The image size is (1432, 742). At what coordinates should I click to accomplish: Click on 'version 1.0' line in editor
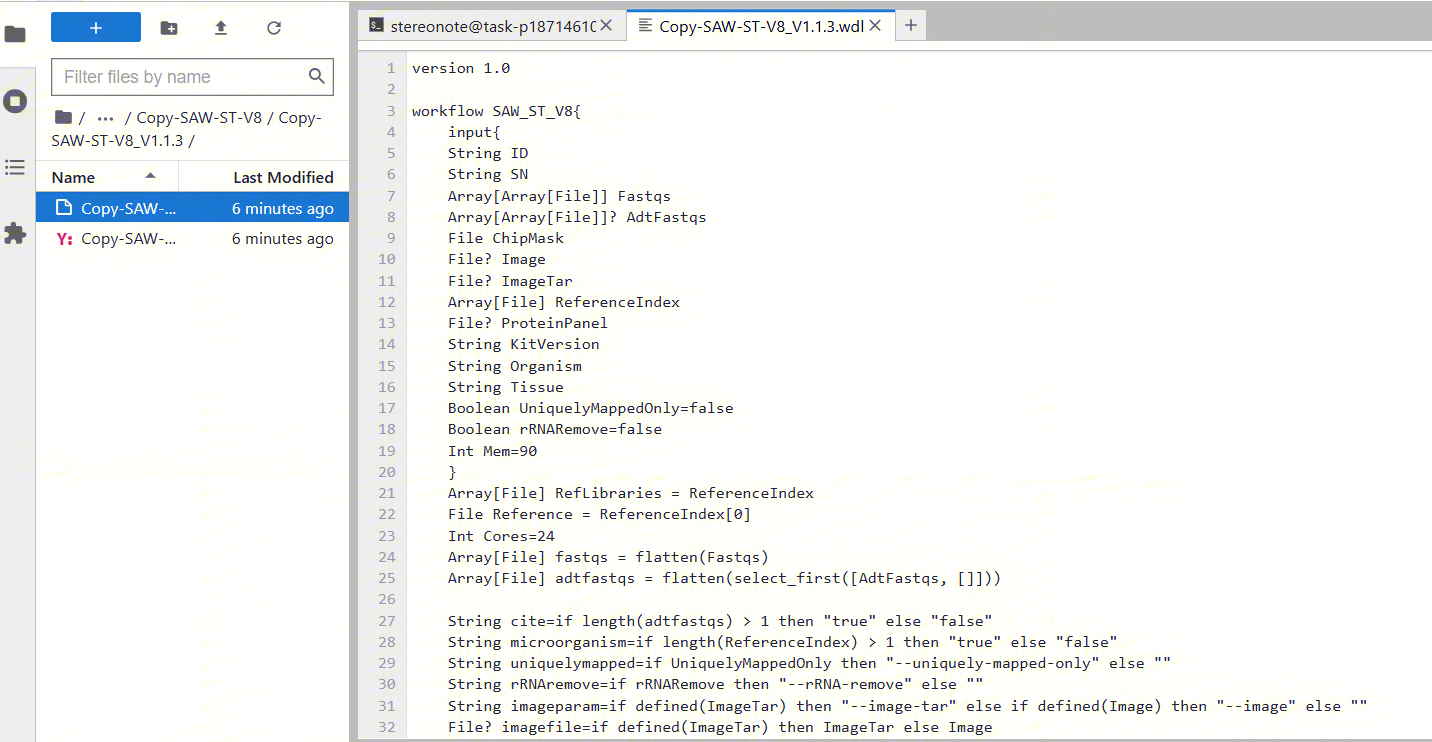(x=461, y=68)
